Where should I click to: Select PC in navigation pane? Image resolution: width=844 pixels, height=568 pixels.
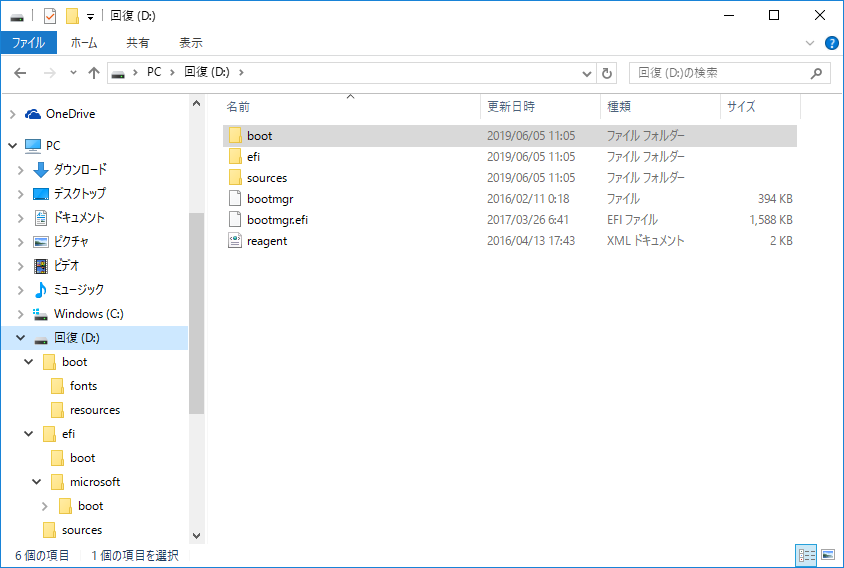point(53,145)
